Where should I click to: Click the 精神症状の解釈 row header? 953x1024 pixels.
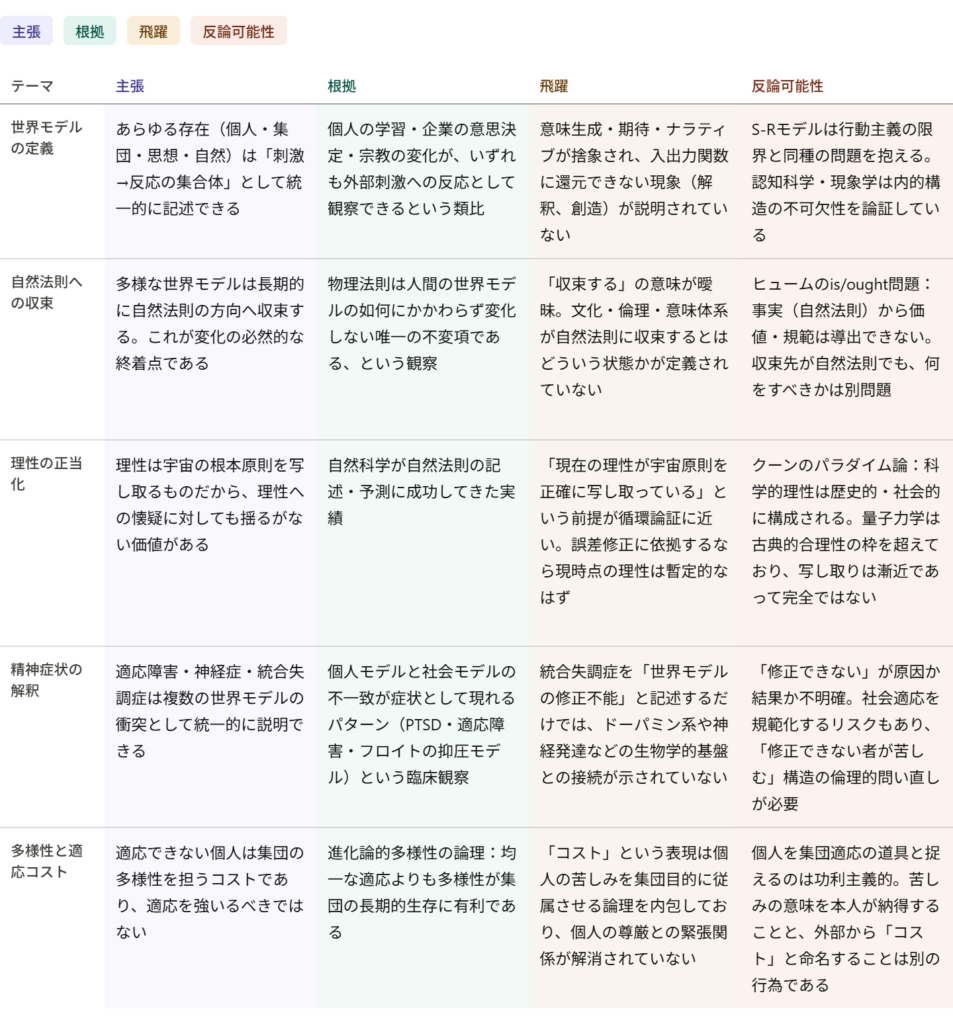pos(47,680)
